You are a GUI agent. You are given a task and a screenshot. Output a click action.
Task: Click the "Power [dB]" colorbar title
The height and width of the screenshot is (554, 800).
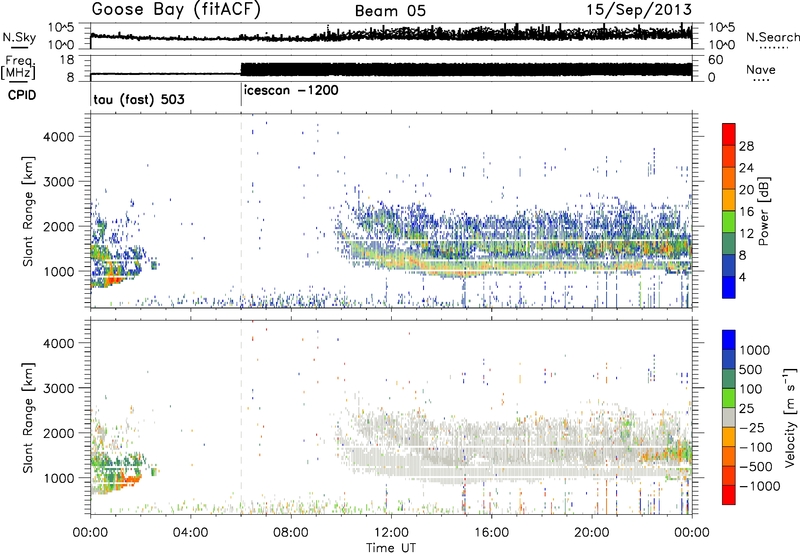click(x=763, y=211)
